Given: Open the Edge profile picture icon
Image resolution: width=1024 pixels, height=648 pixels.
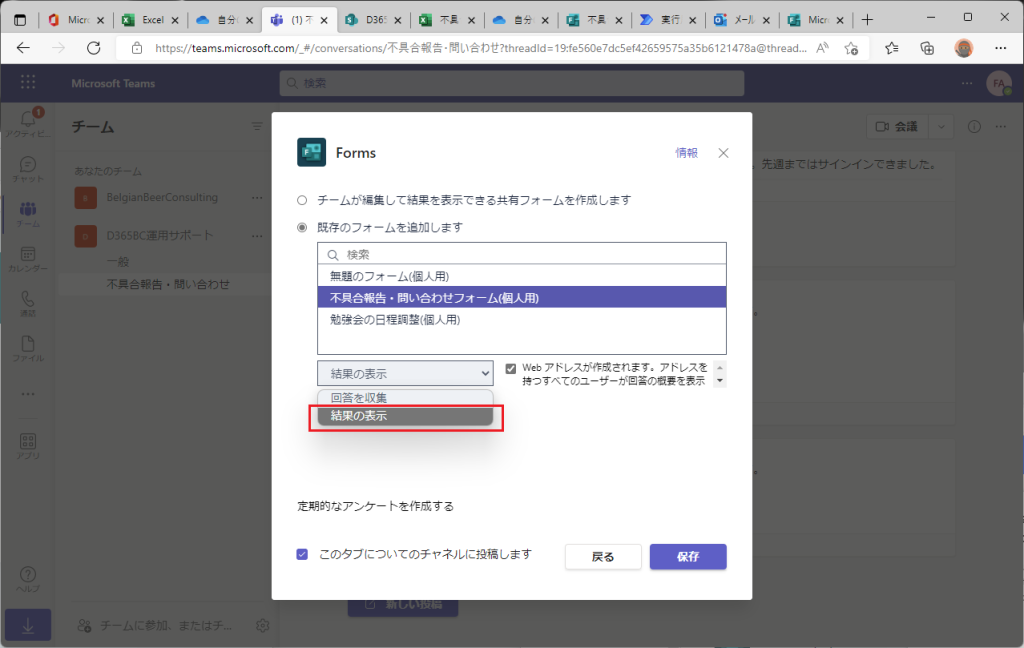Looking at the screenshot, I should [963, 48].
